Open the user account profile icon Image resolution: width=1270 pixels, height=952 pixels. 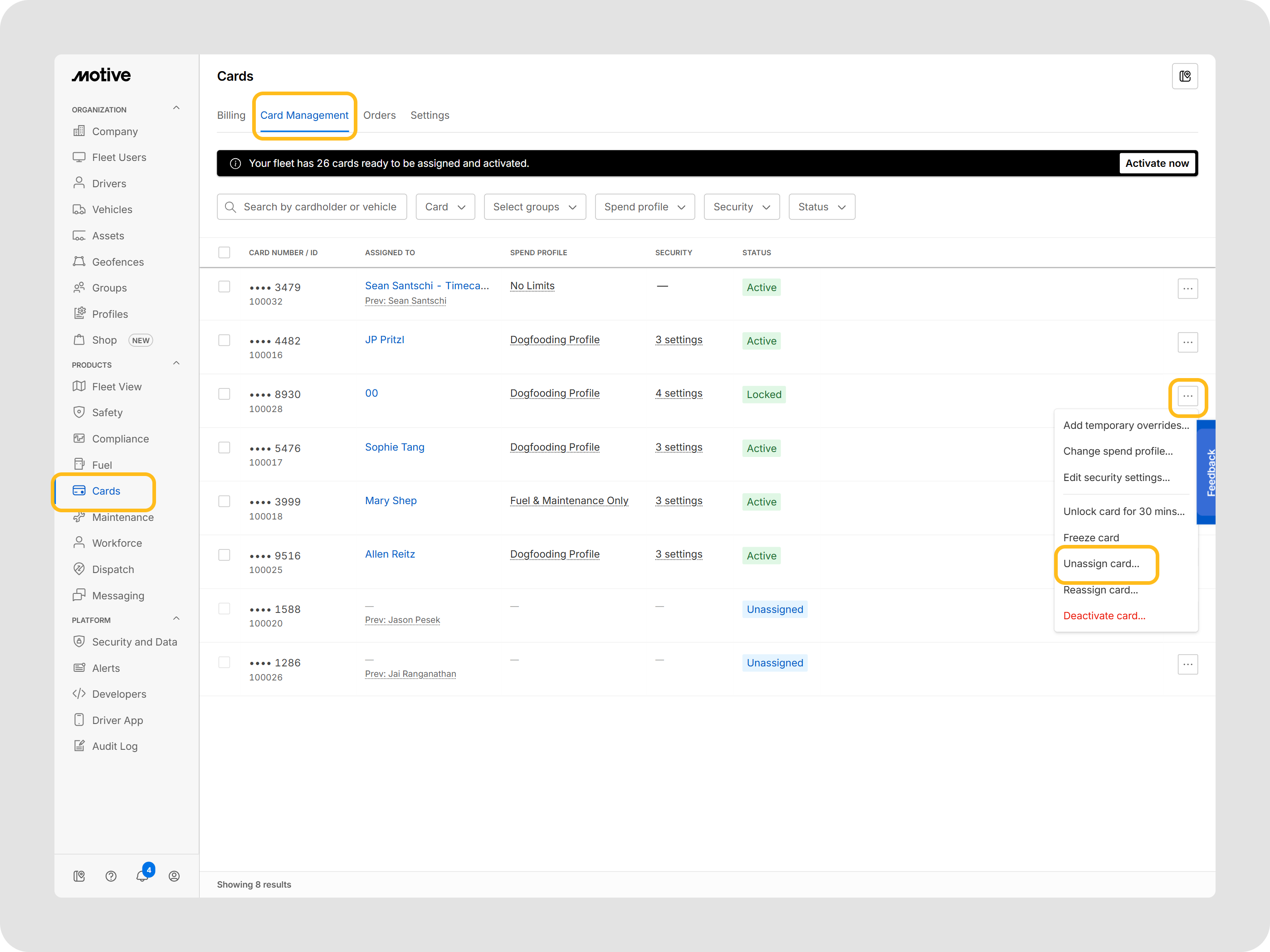coord(174,876)
